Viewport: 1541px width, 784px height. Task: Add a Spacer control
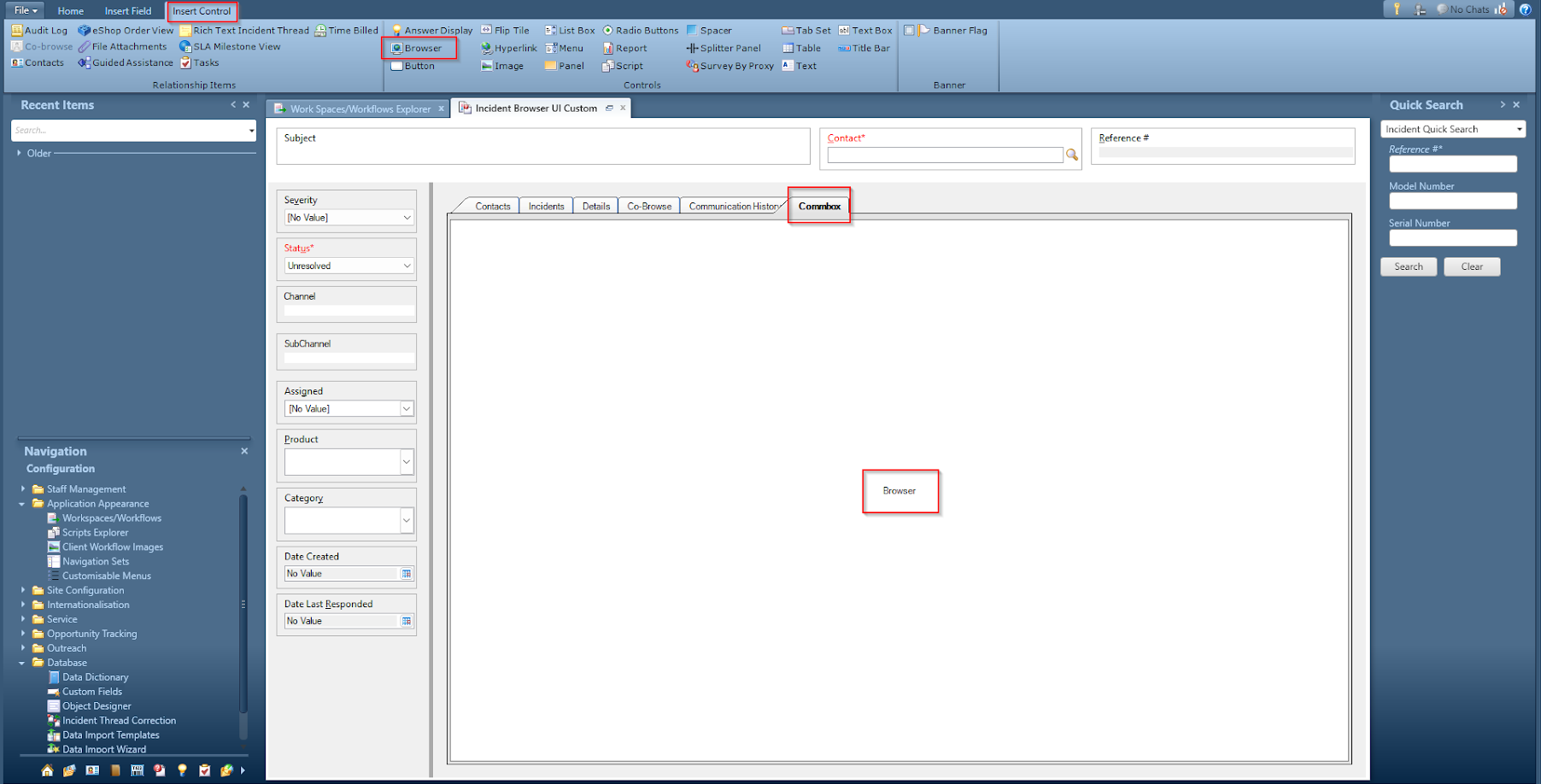[x=709, y=30]
